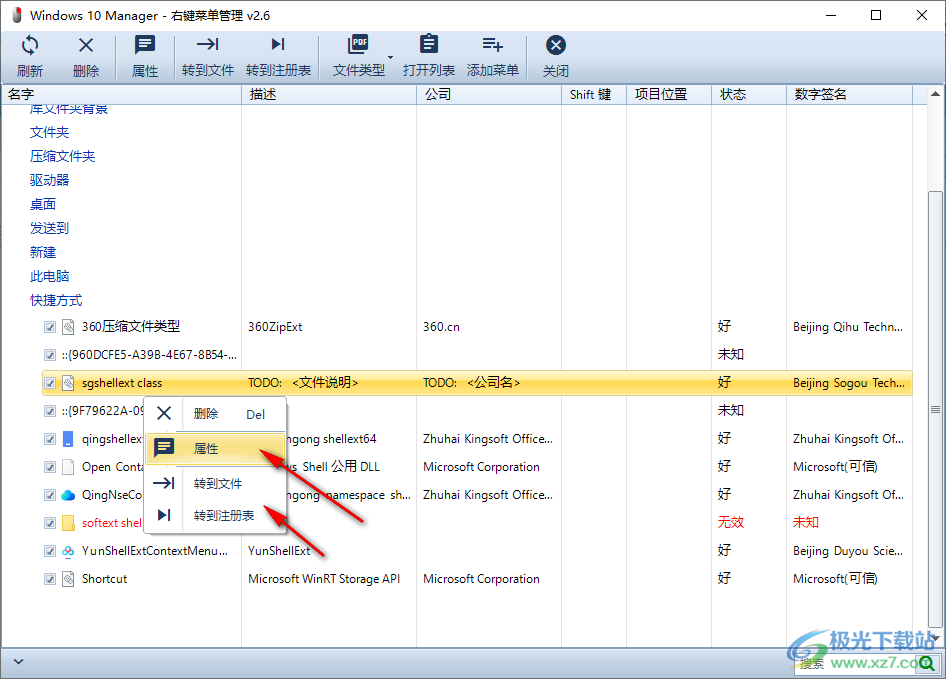
Task: Disable the YunShellExtContextMenu checkbox
Action: pos(50,551)
